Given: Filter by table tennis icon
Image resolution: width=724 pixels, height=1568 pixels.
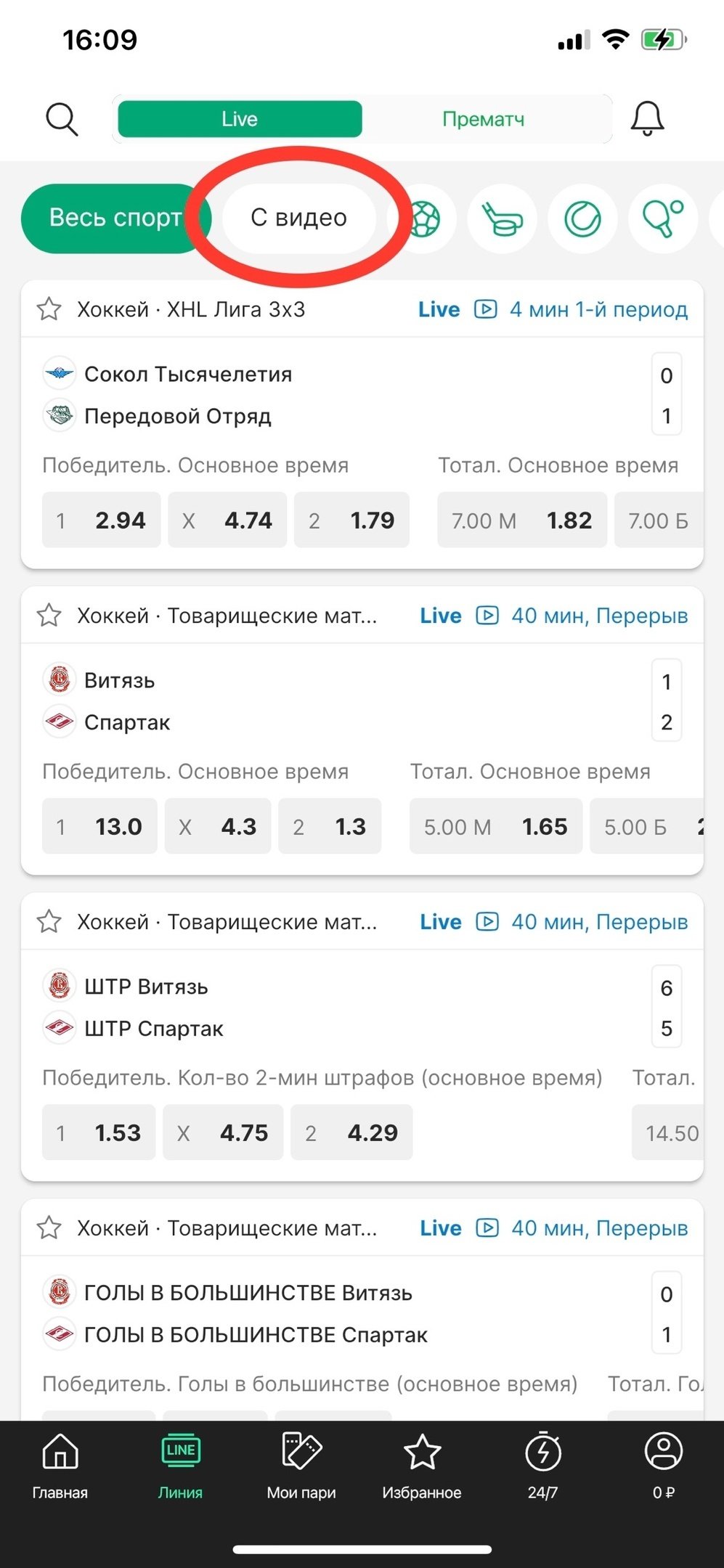Looking at the screenshot, I should pos(662,219).
